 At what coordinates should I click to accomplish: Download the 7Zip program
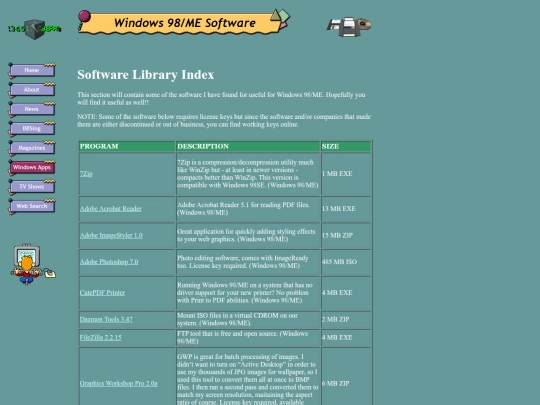point(86,174)
